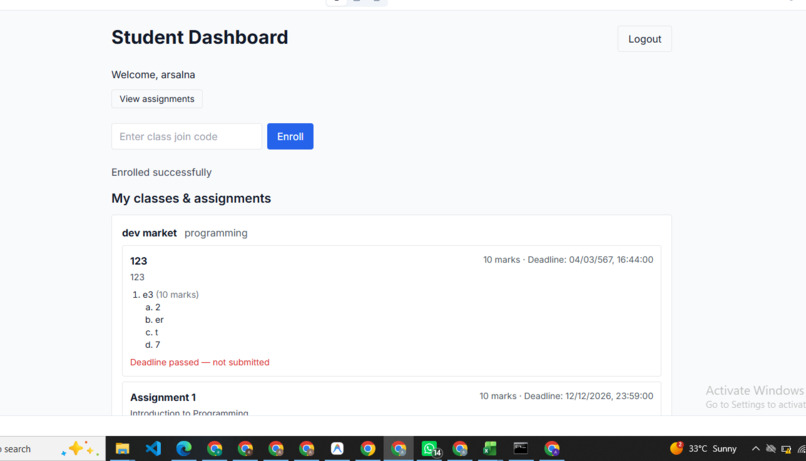Image resolution: width=806 pixels, height=461 pixels.
Task: Select option a. 2
Action: tap(153, 307)
